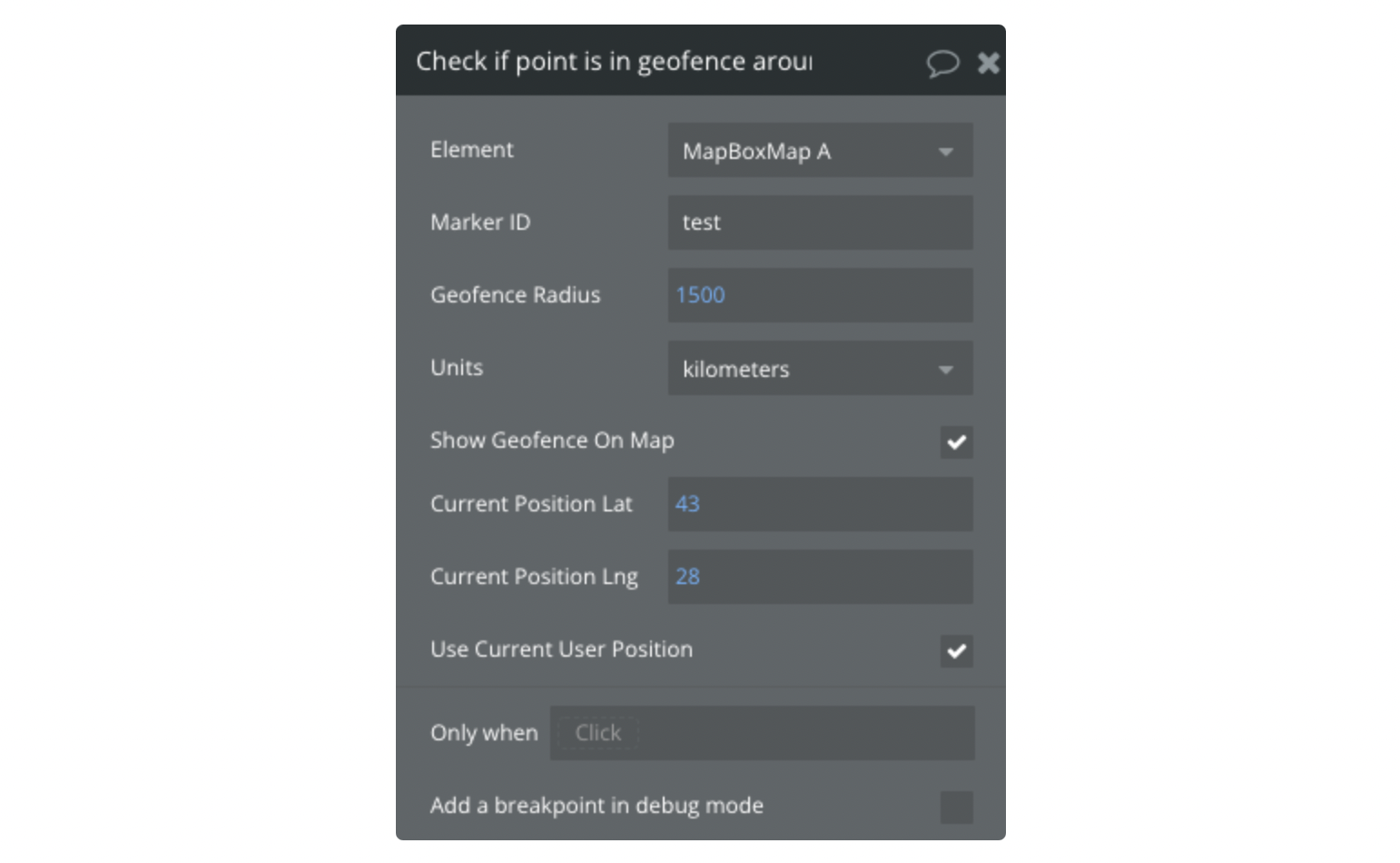
Task: Click the dynamic value 43 in latitude
Action: tap(687, 504)
